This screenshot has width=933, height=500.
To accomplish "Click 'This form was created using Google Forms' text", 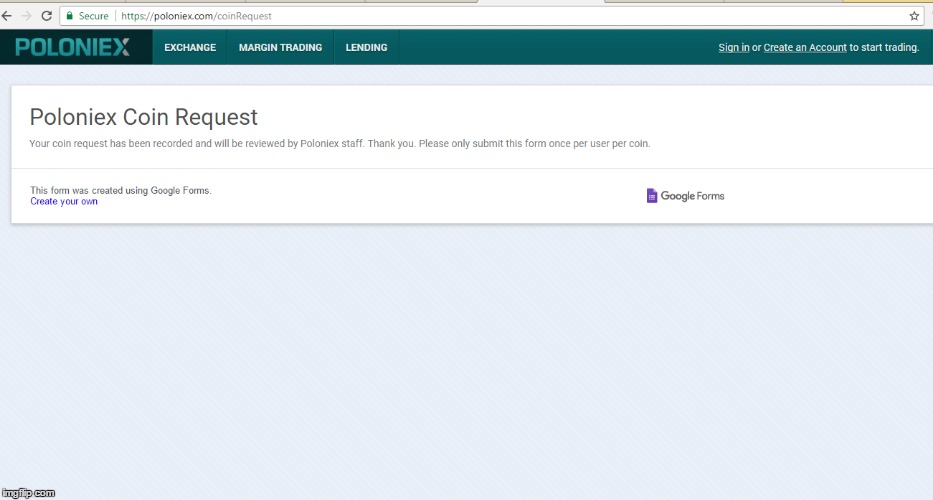I will (121, 190).
